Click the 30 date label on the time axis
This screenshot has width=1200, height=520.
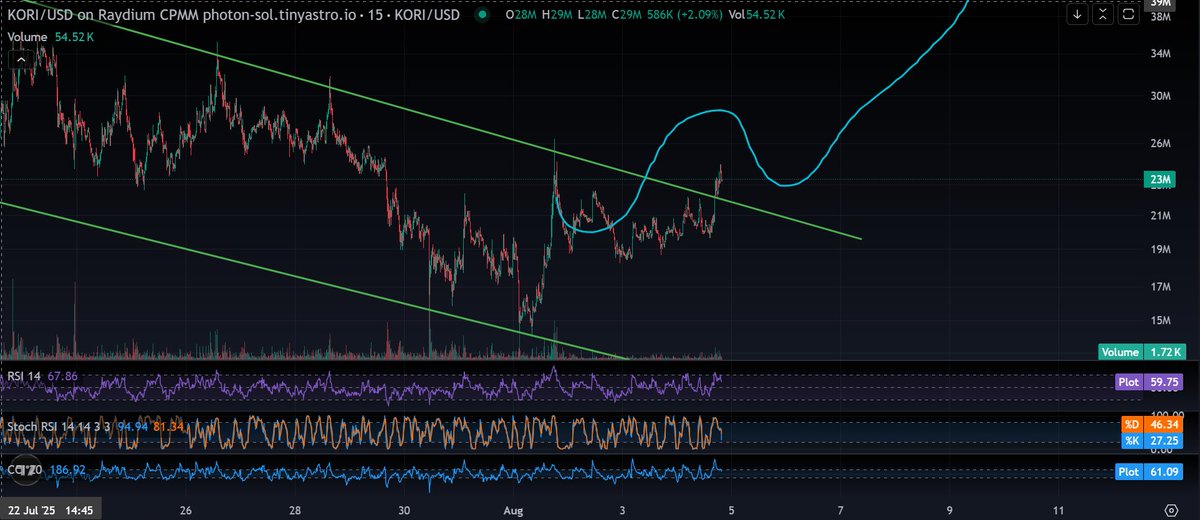click(402, 509)
